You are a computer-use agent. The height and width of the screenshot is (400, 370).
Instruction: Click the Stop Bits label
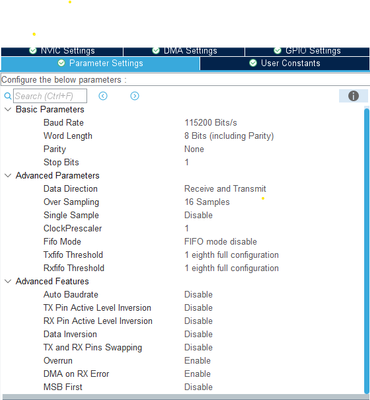pyautogui.click(x=61, y=162)
